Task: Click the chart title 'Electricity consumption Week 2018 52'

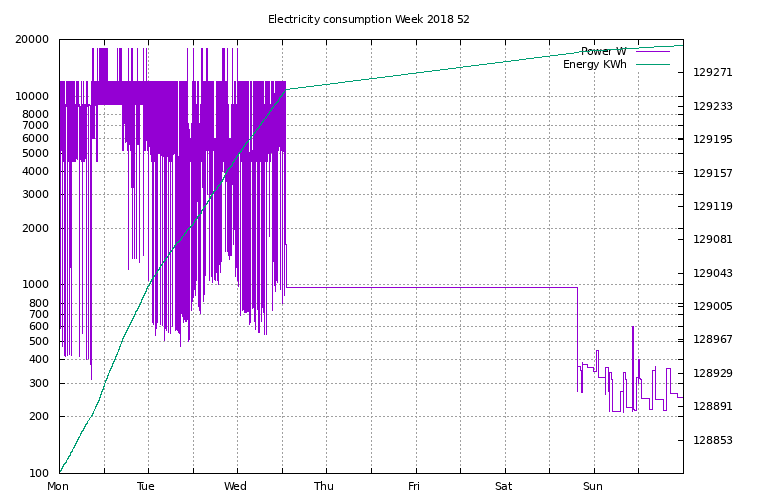Action: [368, 20]
